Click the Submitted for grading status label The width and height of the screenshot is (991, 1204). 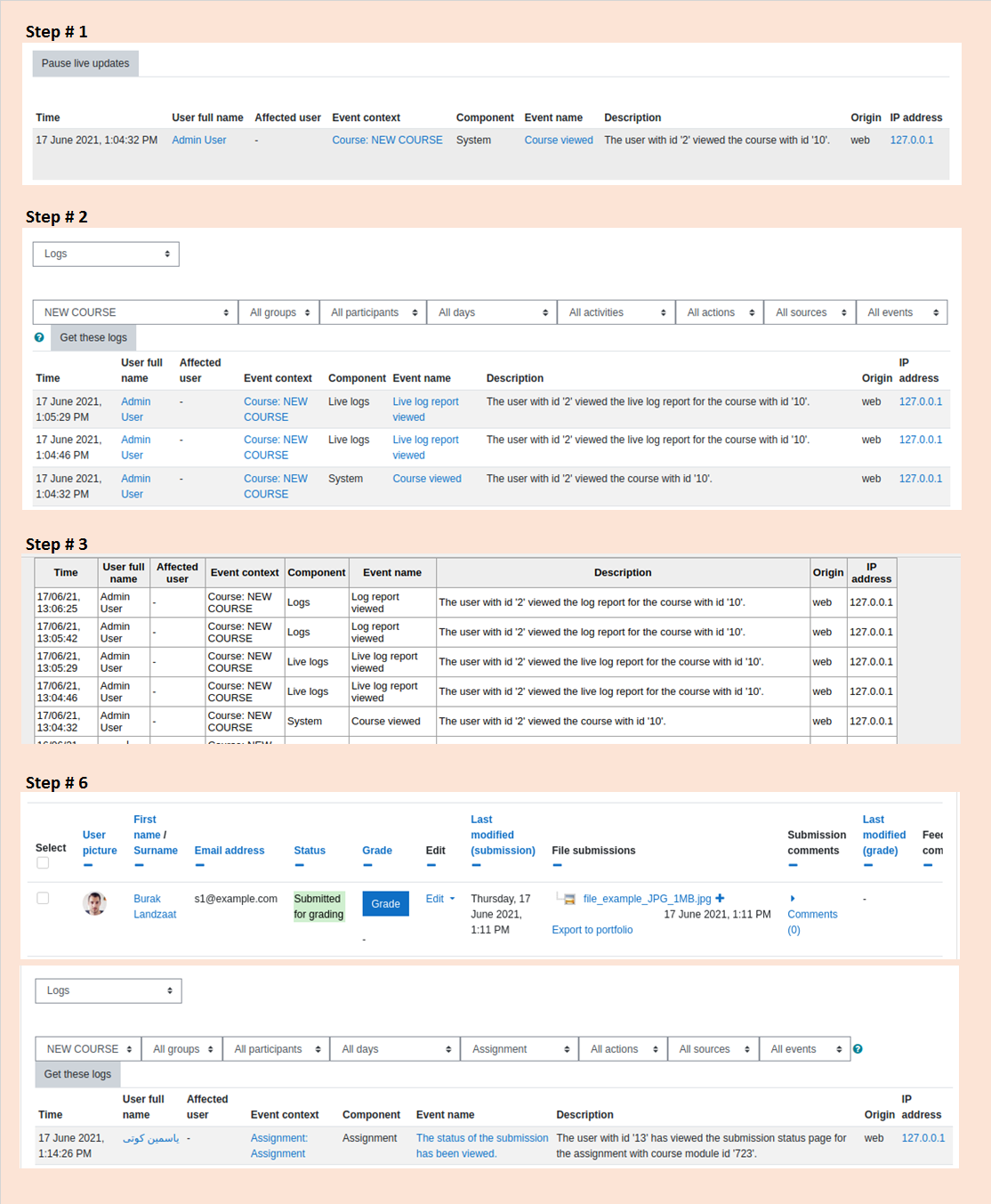(x=318, y=907)
